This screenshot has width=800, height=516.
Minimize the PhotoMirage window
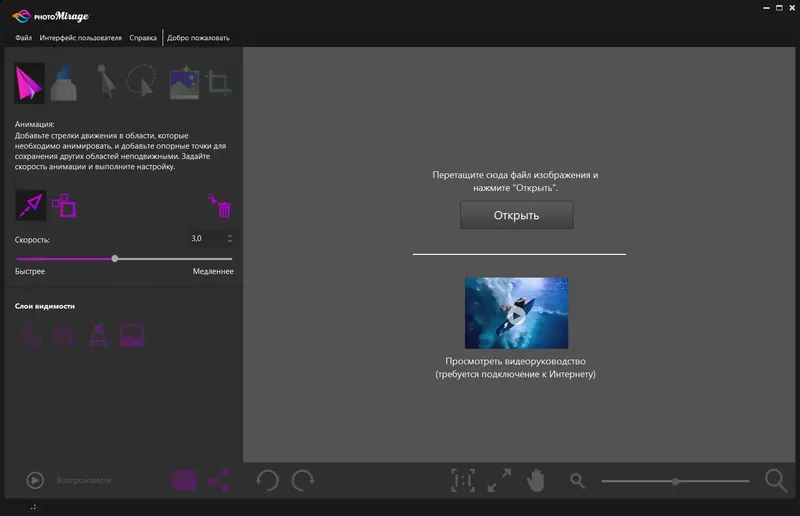[766, 8]
